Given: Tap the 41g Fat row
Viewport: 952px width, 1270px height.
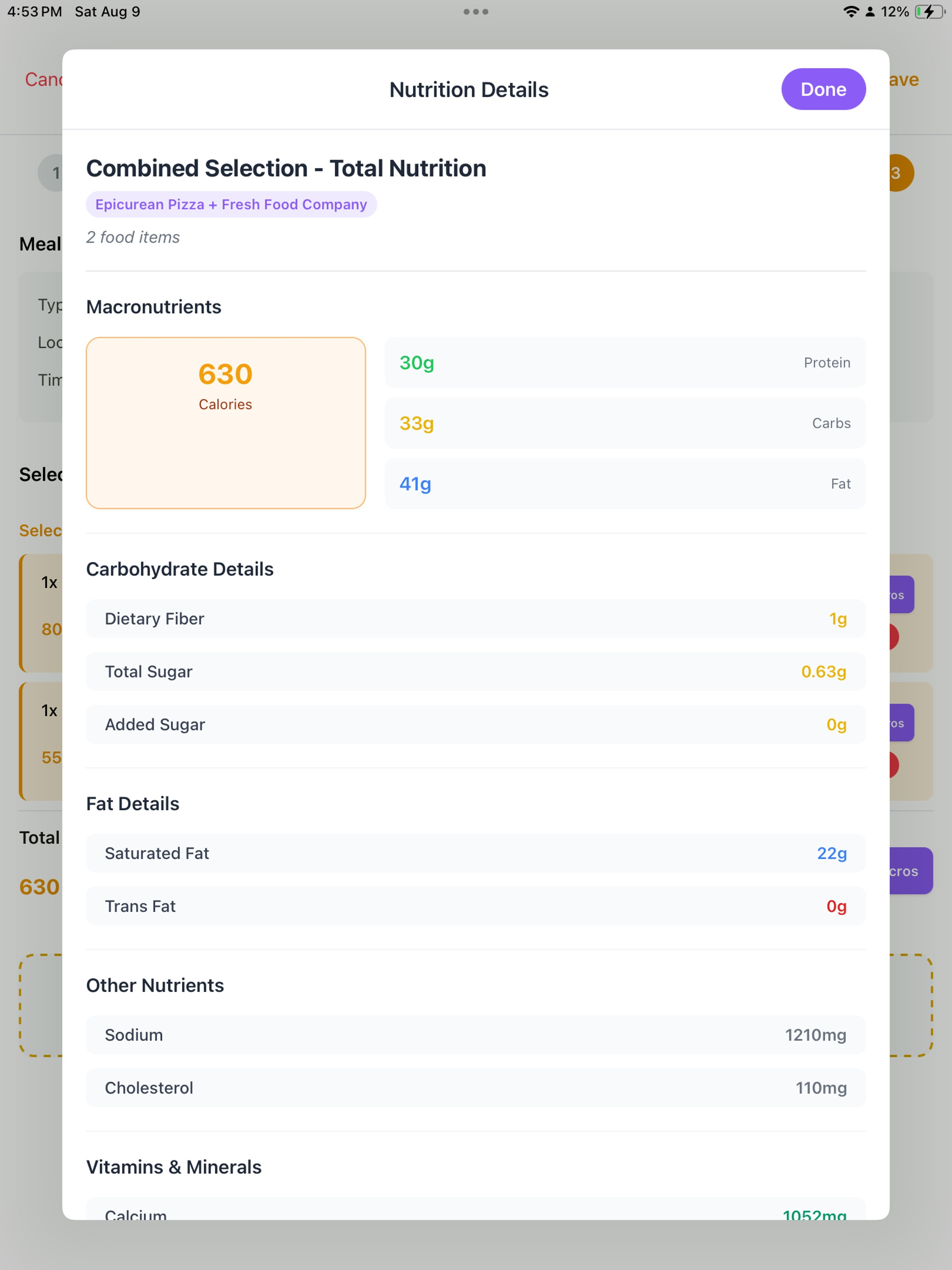Looking at the screenshot, I should (x=625, y=483).
